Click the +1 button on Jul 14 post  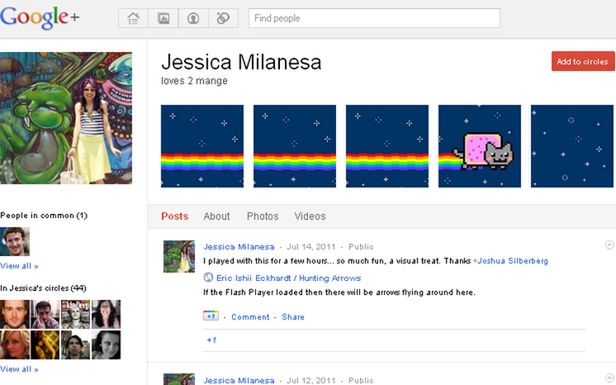(211, 316)
